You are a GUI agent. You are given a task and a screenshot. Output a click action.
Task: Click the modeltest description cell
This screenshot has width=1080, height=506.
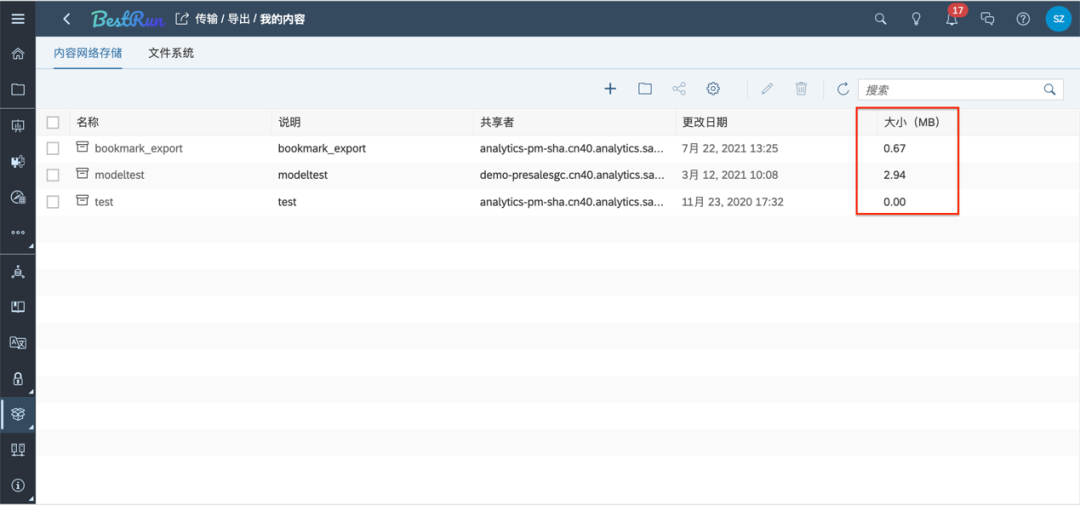coord(302,175)
